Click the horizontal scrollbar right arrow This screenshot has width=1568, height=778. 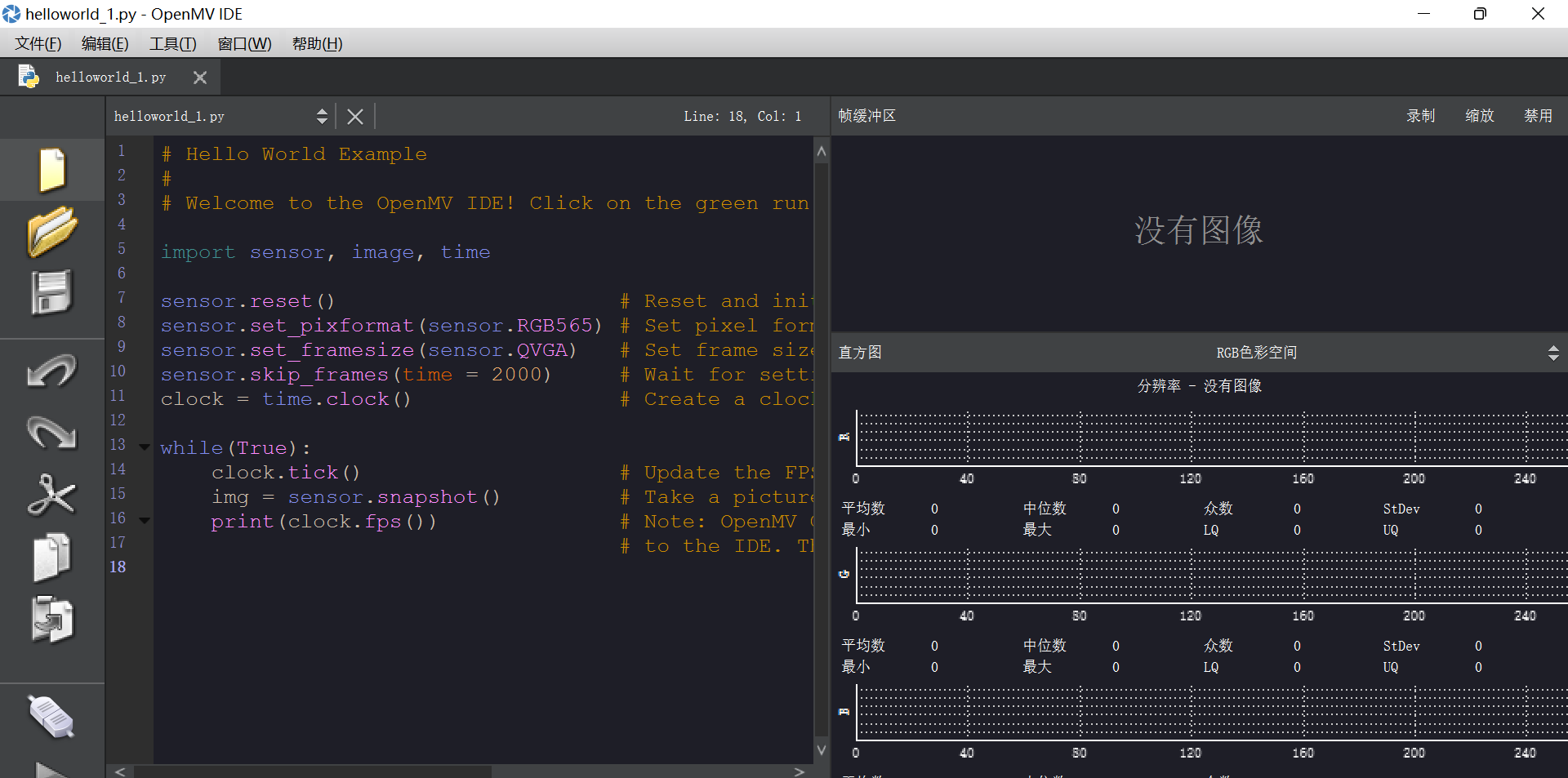point(800,771)
